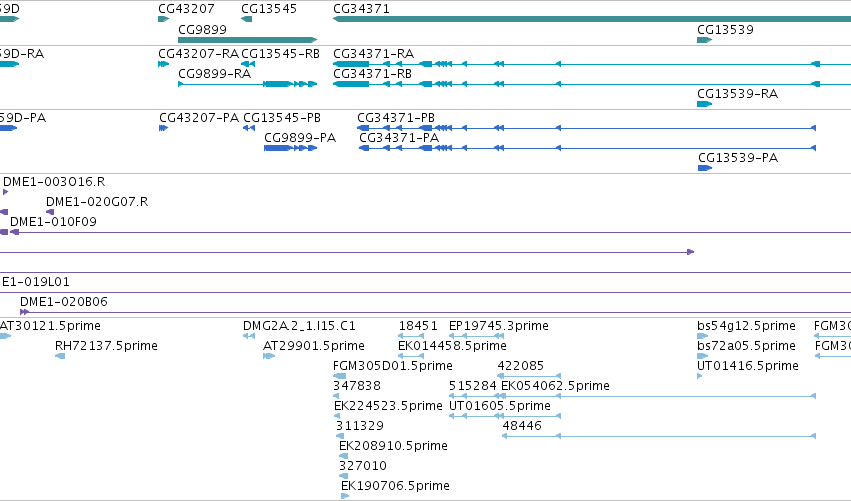Screen dimensions: 851x501
Task: Select the EK190706.5prime EST label
Action: [x=395, y=486]
